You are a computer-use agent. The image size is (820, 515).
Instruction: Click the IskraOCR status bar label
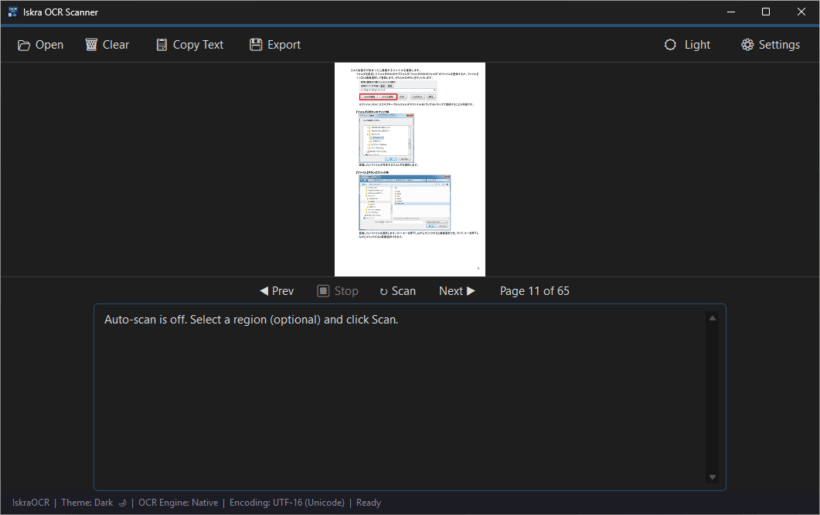pos(31,502)
